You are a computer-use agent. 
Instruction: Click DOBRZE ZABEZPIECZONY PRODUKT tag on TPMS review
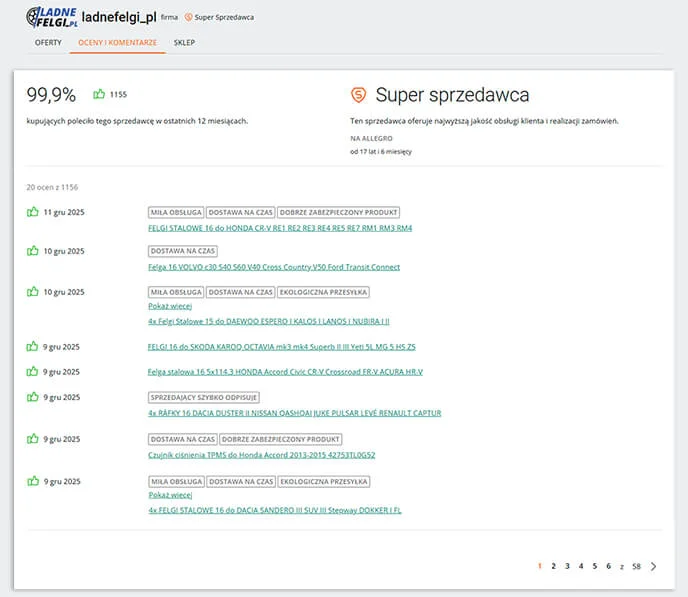(x=280, y=439)
